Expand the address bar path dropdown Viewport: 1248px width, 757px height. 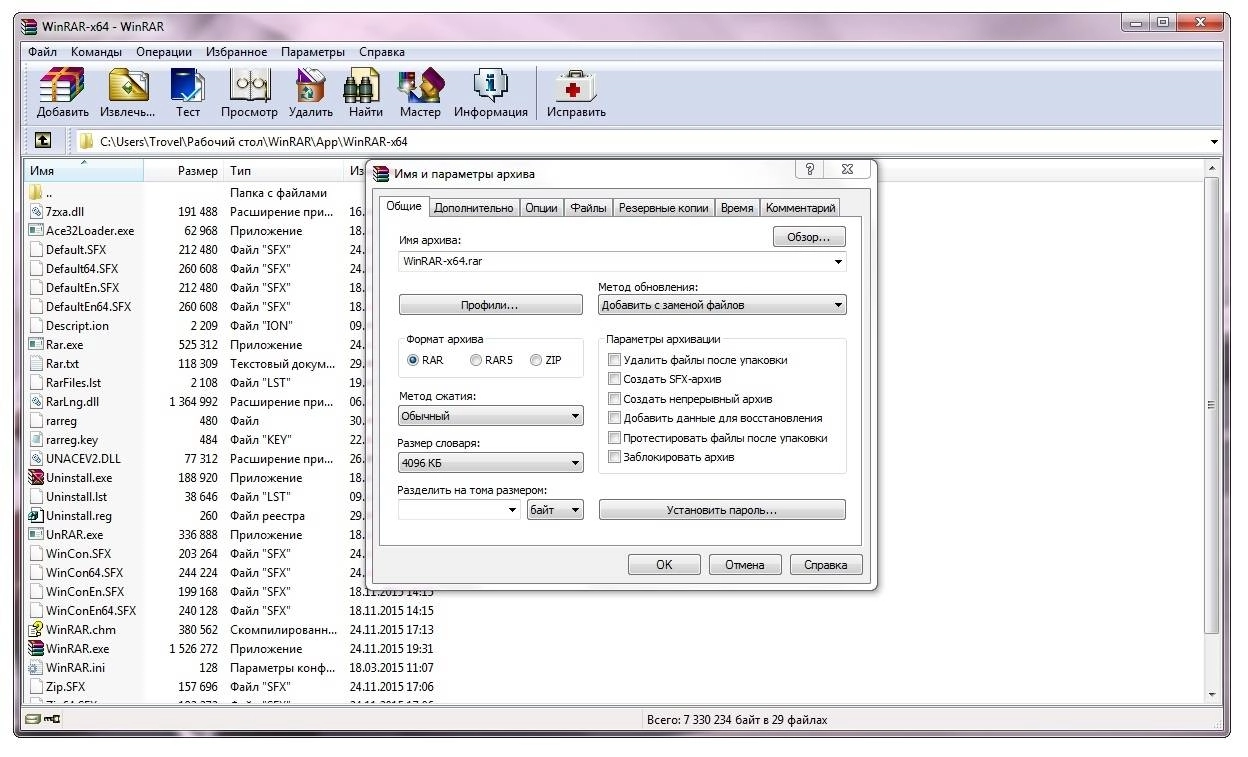click(x=1215, y=142)
